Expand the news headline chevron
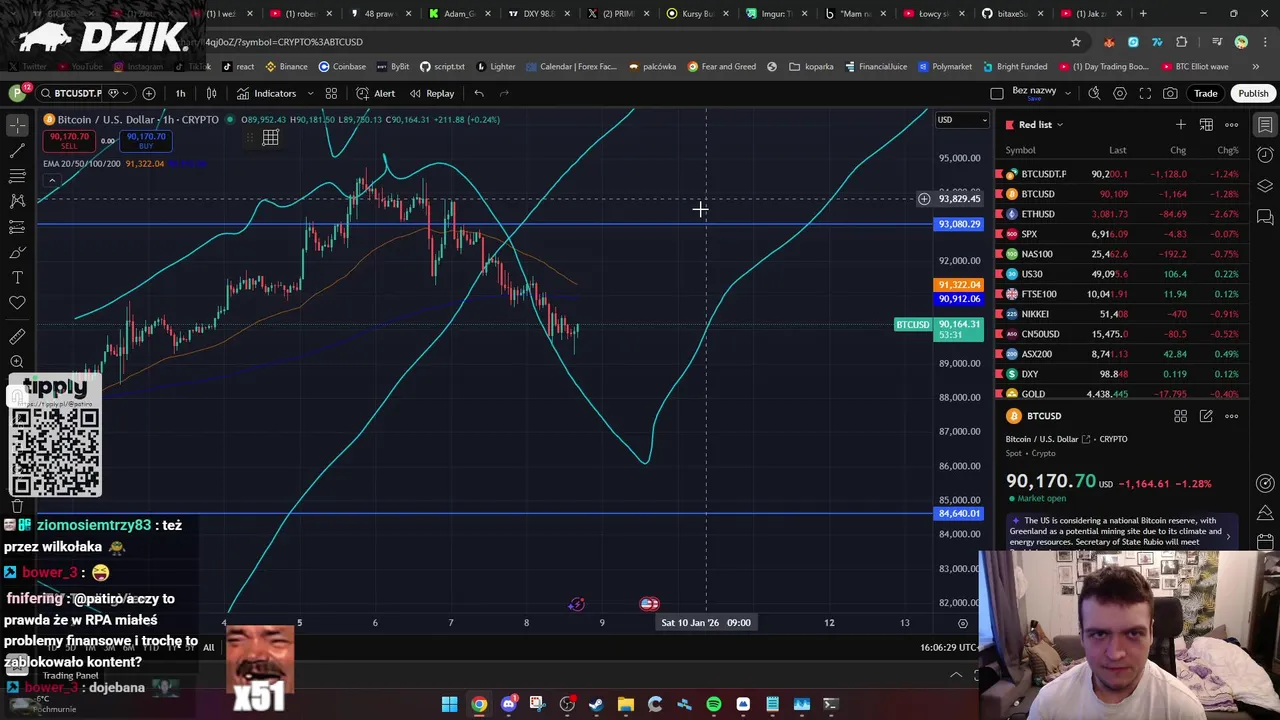The height and width of the screenshot is (720, 1280). coord(1229,536)
